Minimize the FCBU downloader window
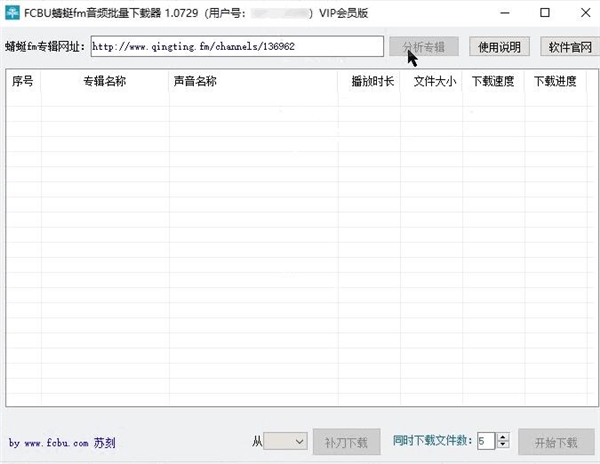Image resolution: width=600 pixels, height=464 pixels. (505, 13)
